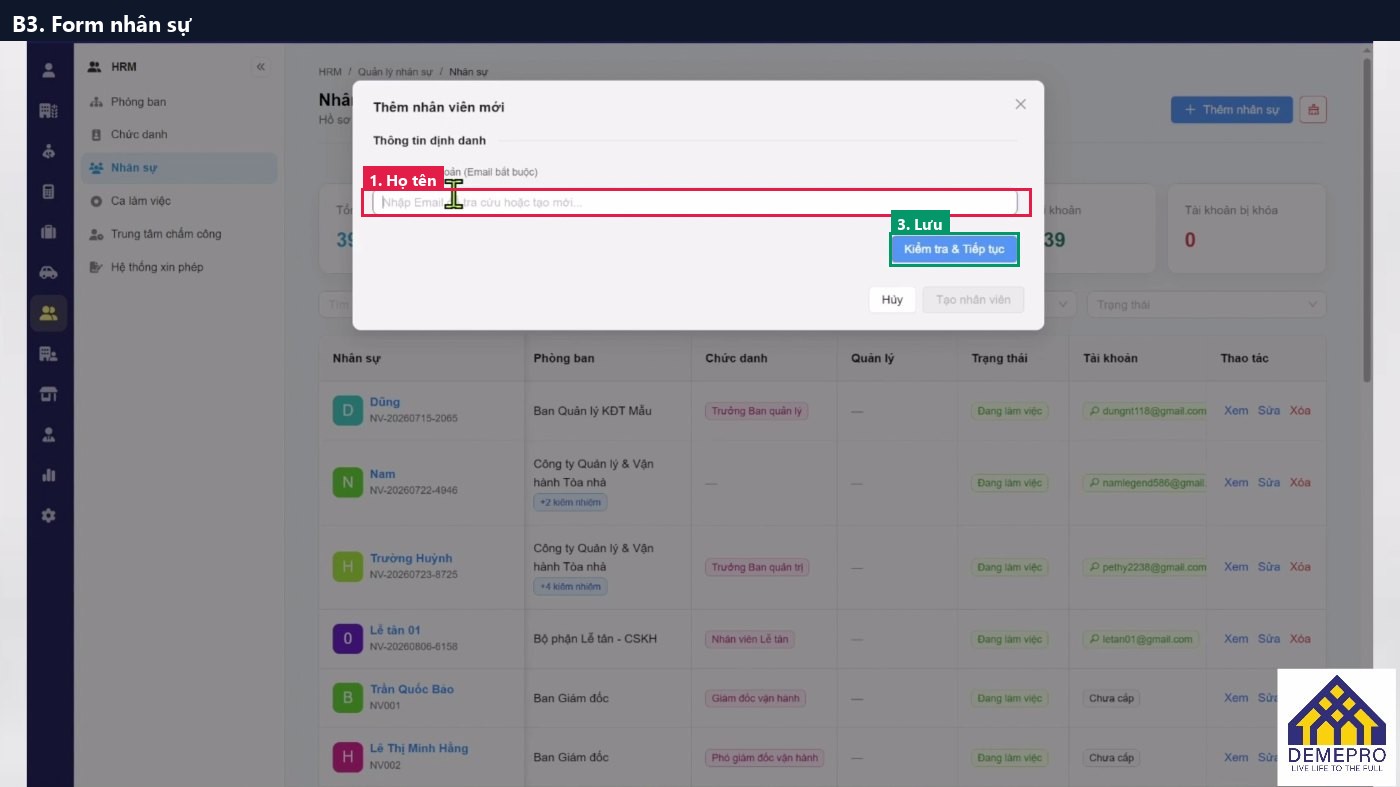Open the building module icon in the left rail
The width and height of the screenshot is (1400, 787).
[48, 110]
